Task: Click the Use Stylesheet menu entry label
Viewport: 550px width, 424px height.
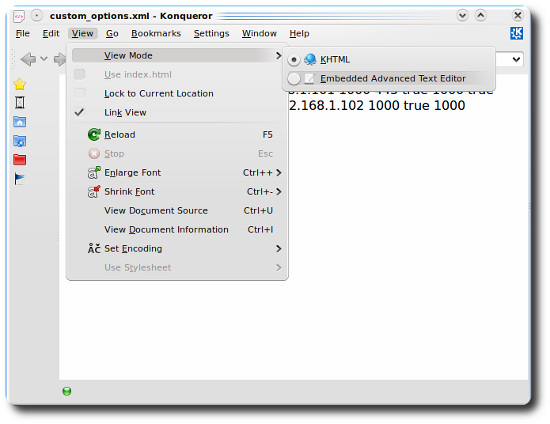Action: 138,268
